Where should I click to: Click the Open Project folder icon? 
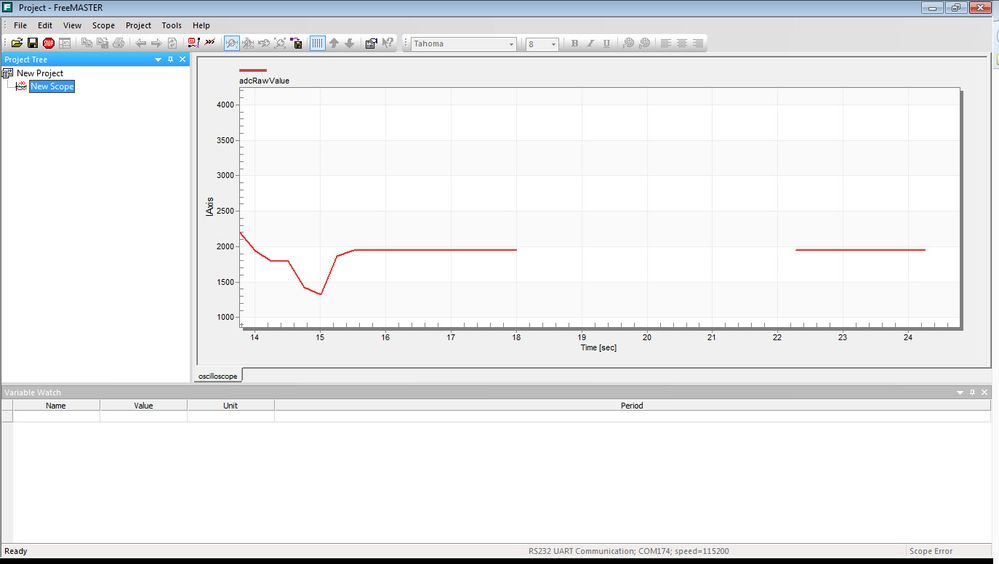click(x=17, y=43)
